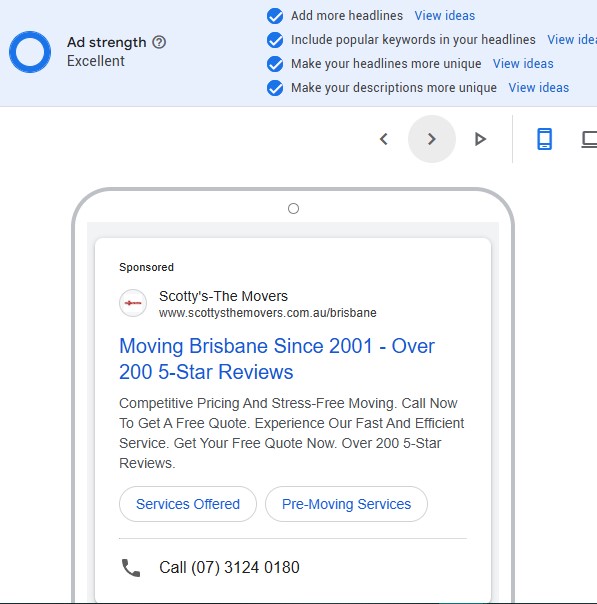Screen dimensions: 597x604
Task: Show next ad preview with right chevron
Action: [x=432, y=139]
